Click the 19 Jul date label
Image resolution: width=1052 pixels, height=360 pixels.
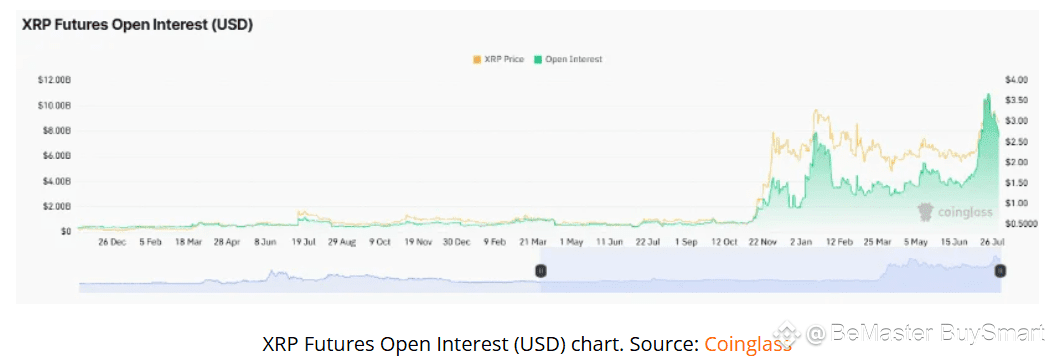(304, 241)
